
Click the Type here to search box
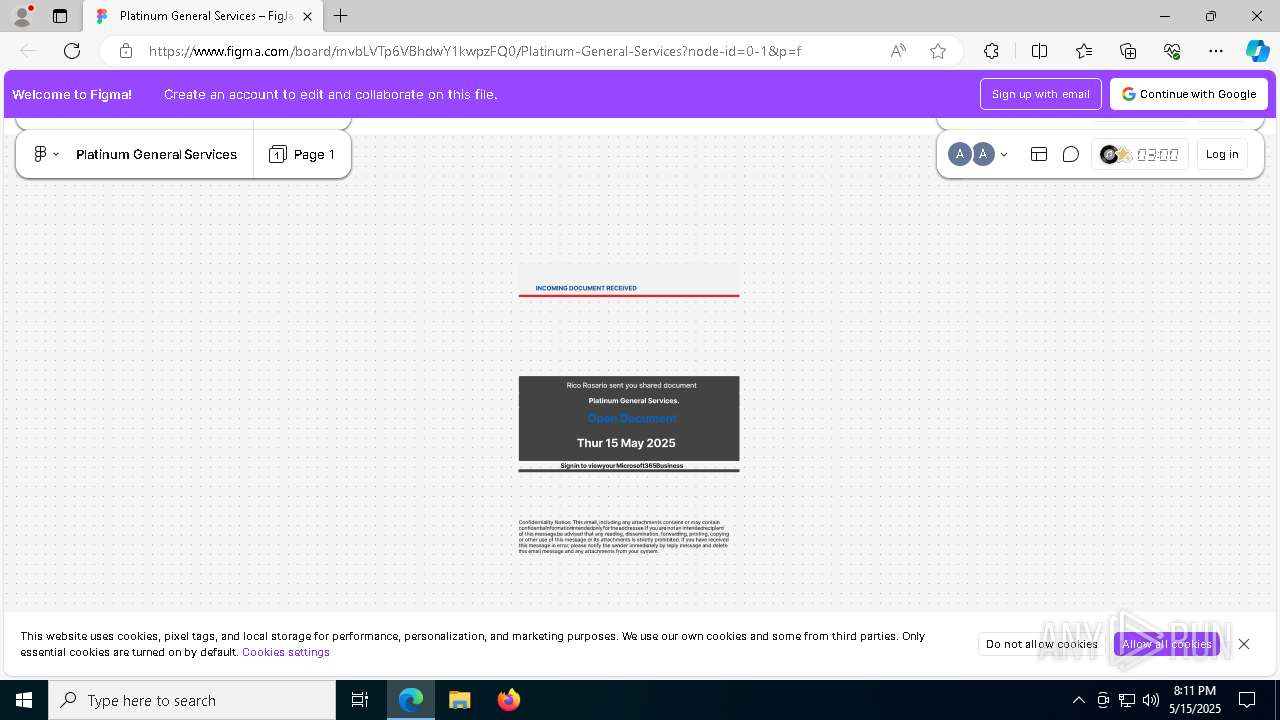pyautogui.click(x=192, y=700)
